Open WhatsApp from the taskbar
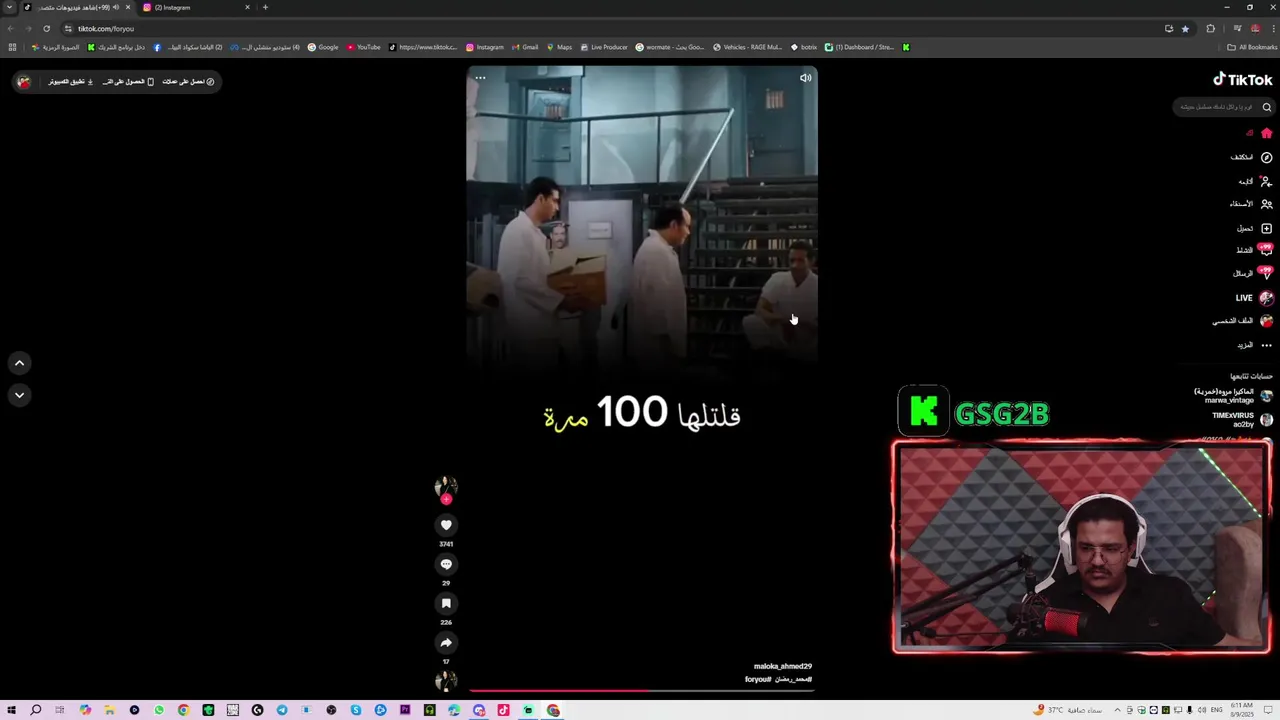The image size is (1280, 720). 159,710
